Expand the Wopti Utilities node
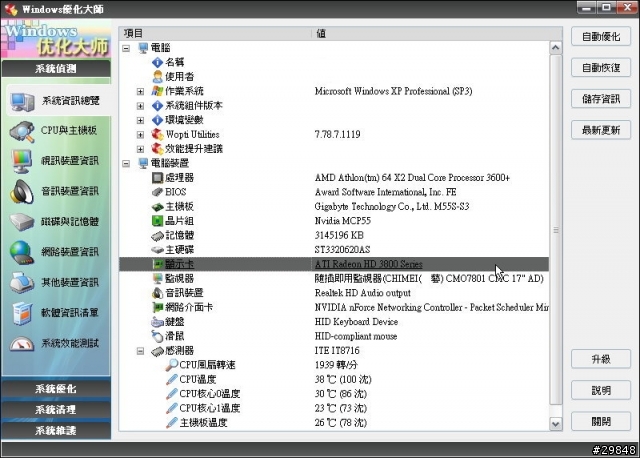The image size is (640, 458). click(140, 135)
